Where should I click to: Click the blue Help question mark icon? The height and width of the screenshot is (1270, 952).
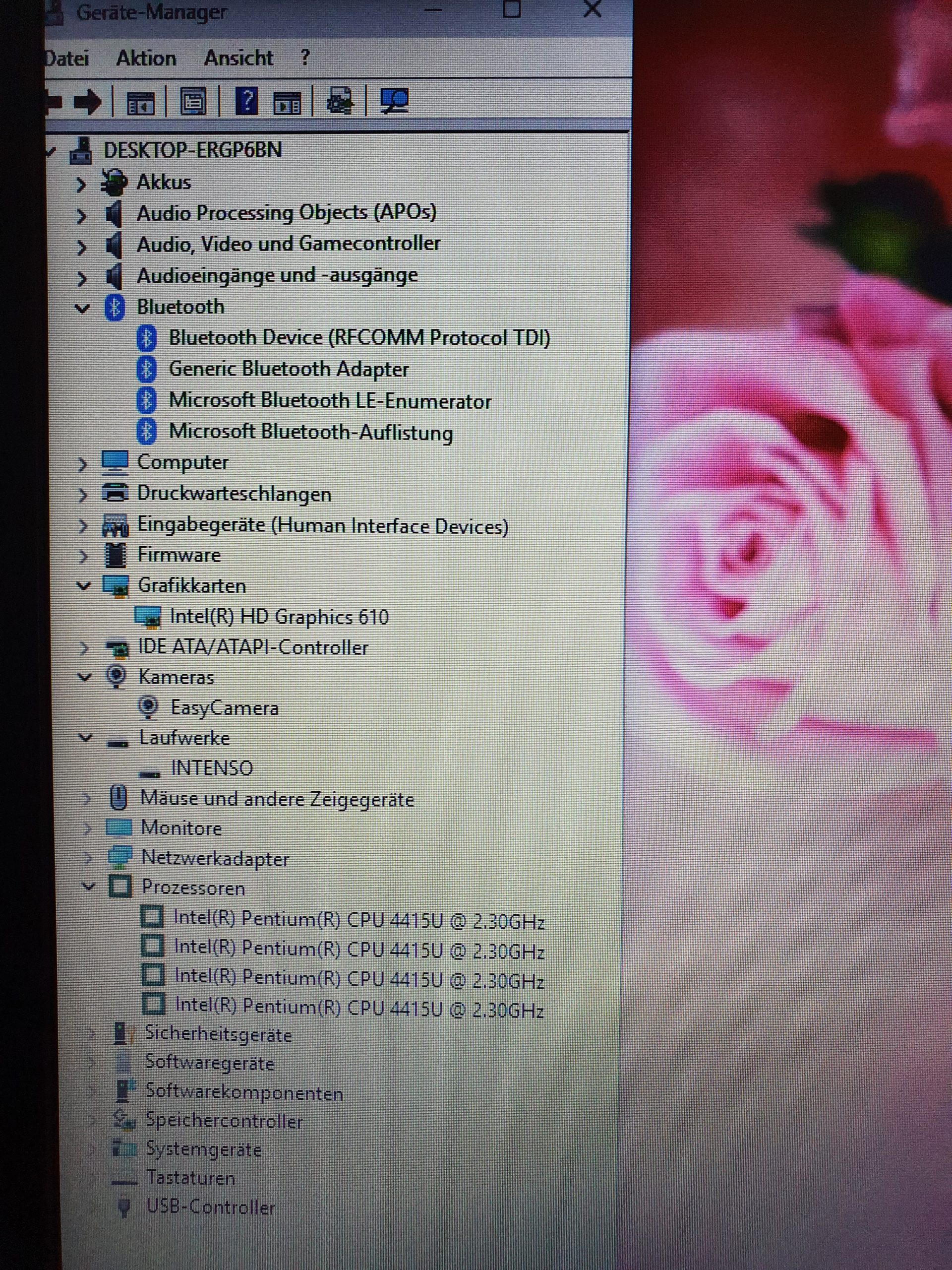click(x=247, y=102)
